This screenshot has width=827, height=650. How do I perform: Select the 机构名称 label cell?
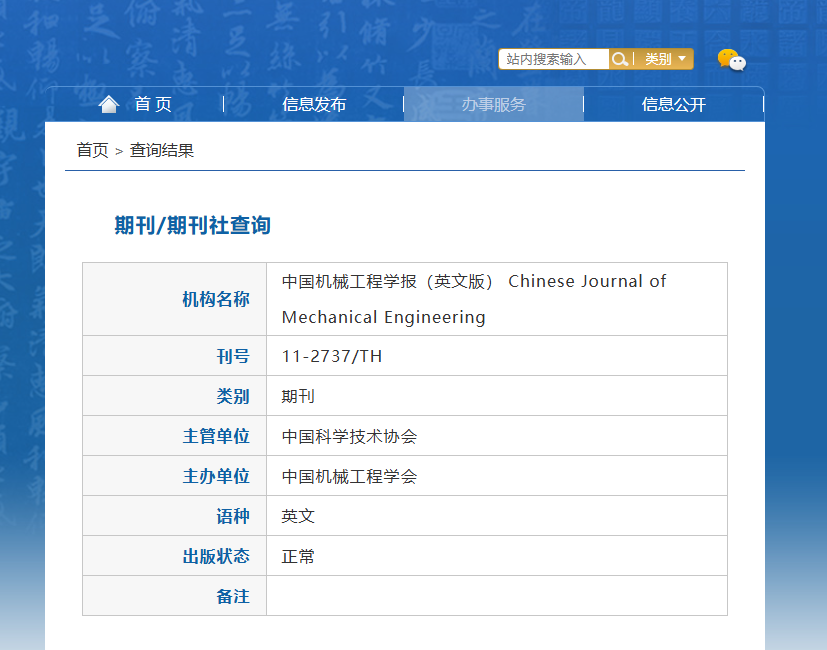(174, 299)
